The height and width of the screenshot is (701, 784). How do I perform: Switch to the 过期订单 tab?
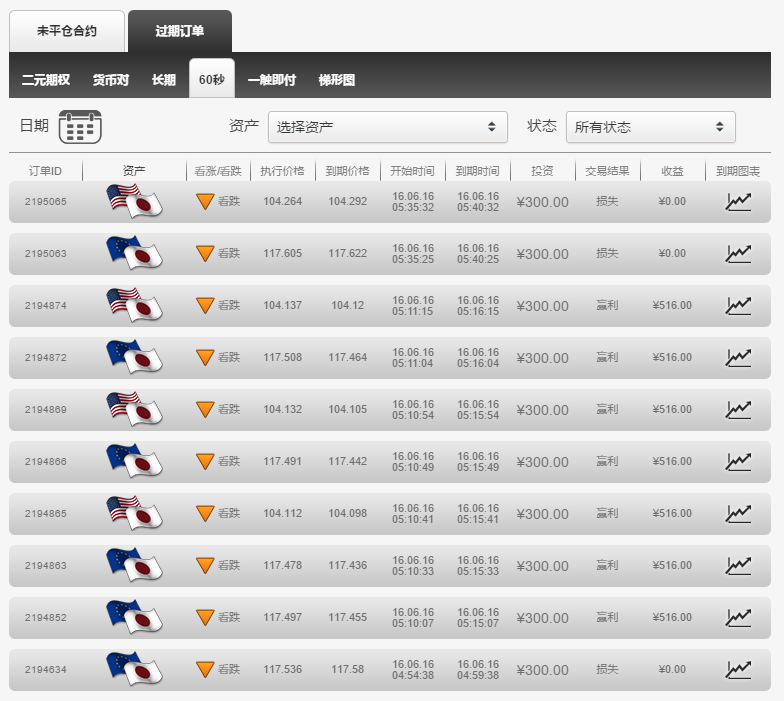180,31
